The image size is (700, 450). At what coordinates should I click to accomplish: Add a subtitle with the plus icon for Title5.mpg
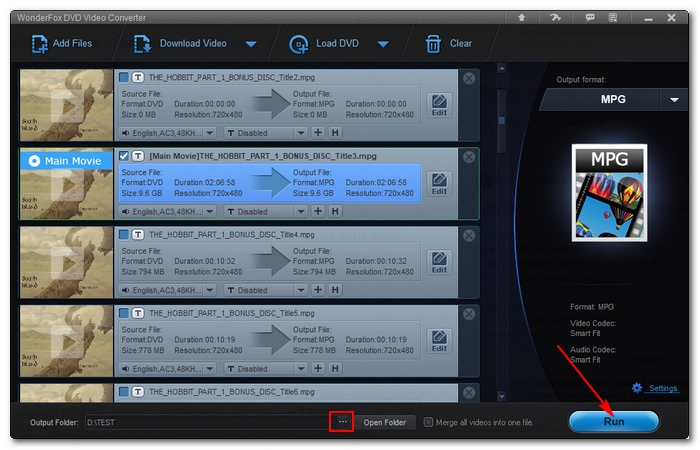coord(318,368)
